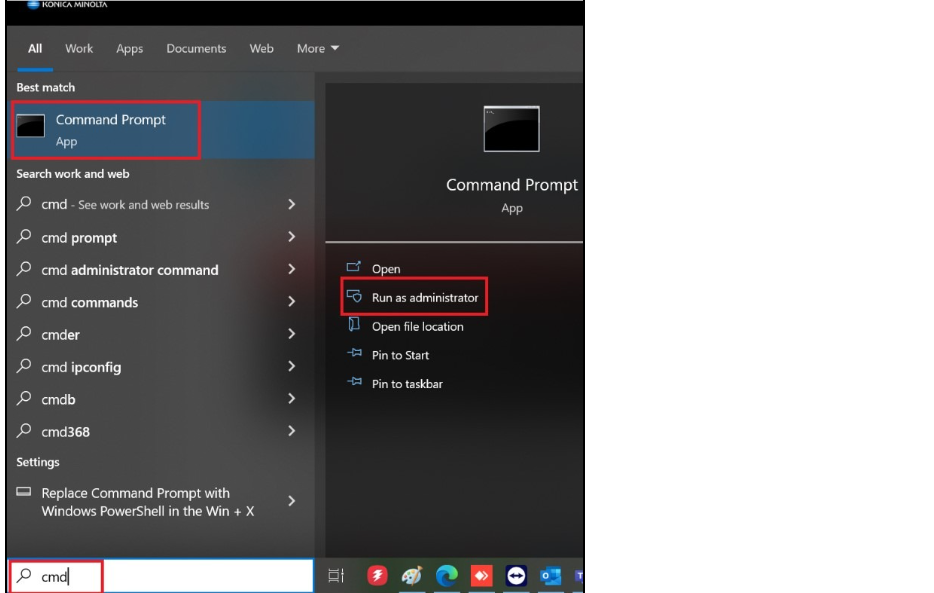Viewport: 934px width, 593px height.
Task: Choose Open file location
Action: [417, 326]
